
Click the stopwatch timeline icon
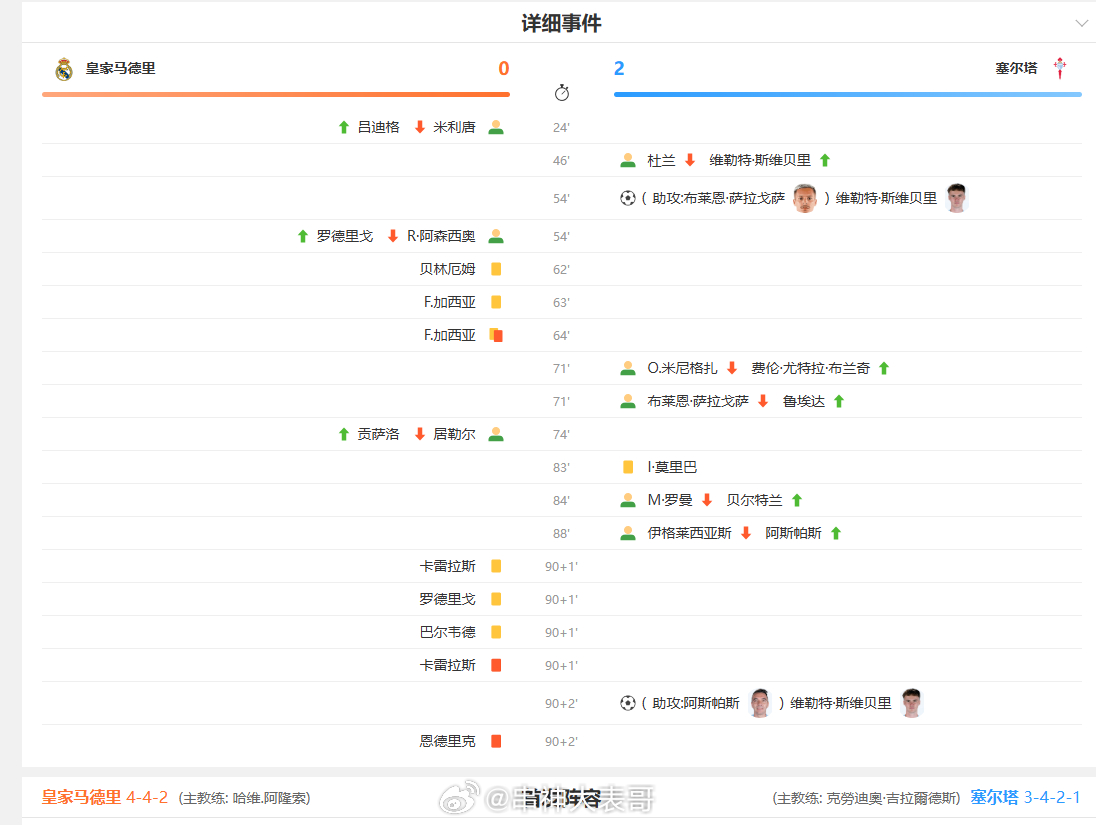[561, 93]
